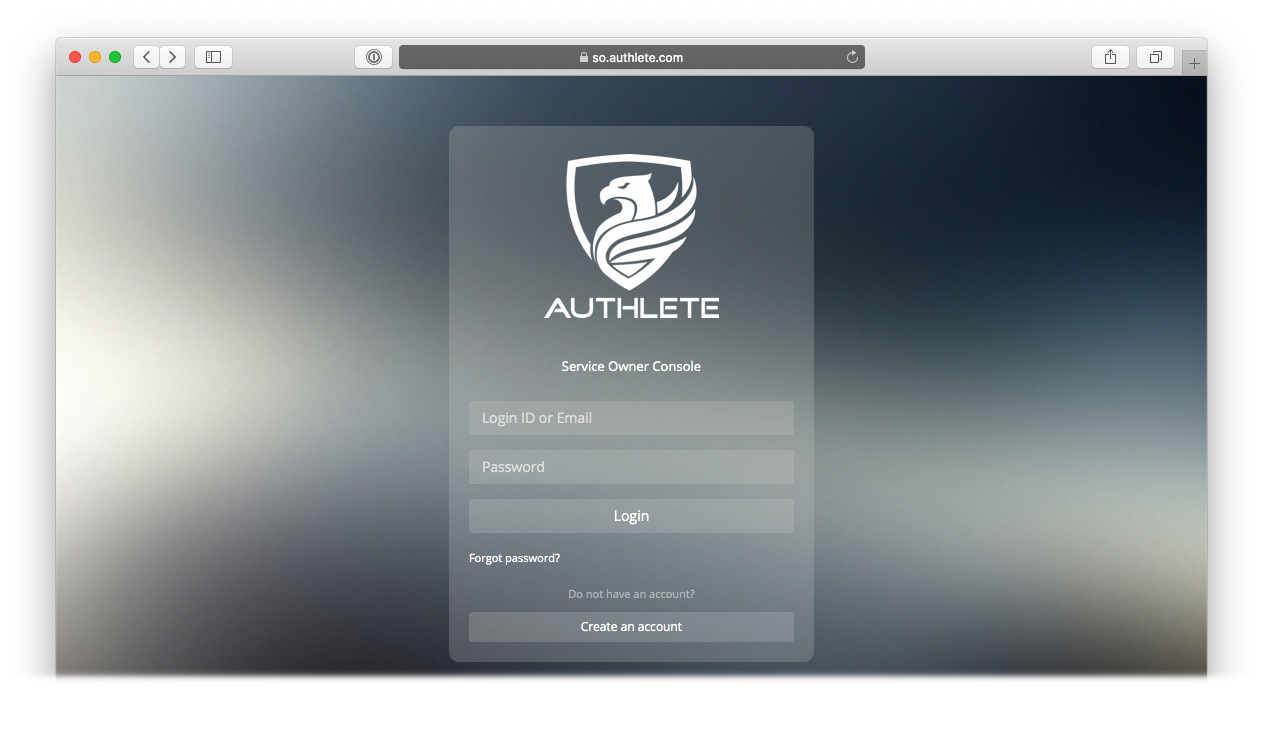Click the 'Do not have an account?' text
Image resolution: width=1263 pixels, height=739 pixels.
[631, 594]
